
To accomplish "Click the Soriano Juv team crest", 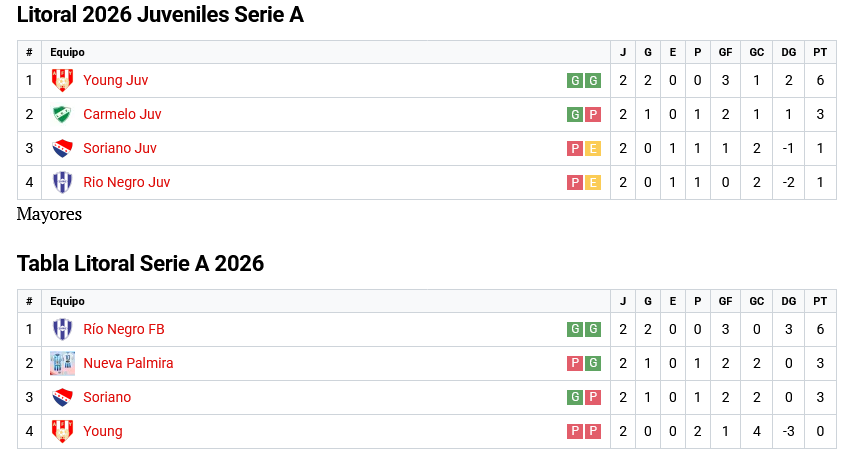I will point(62,149).
